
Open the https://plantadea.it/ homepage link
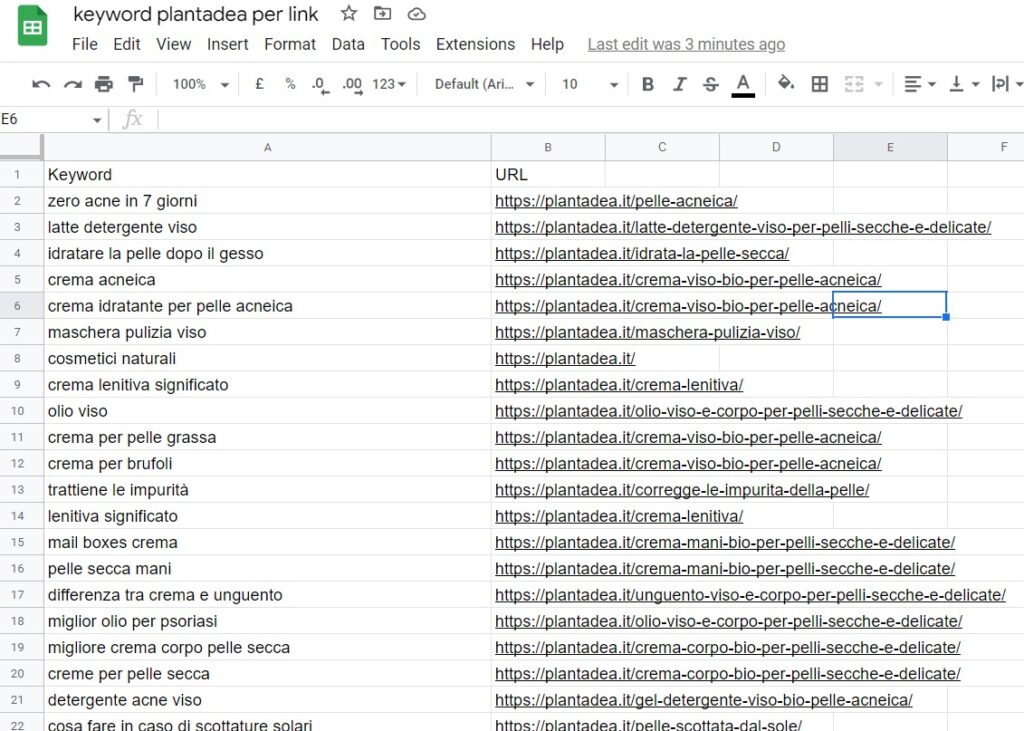pos(565,359)
